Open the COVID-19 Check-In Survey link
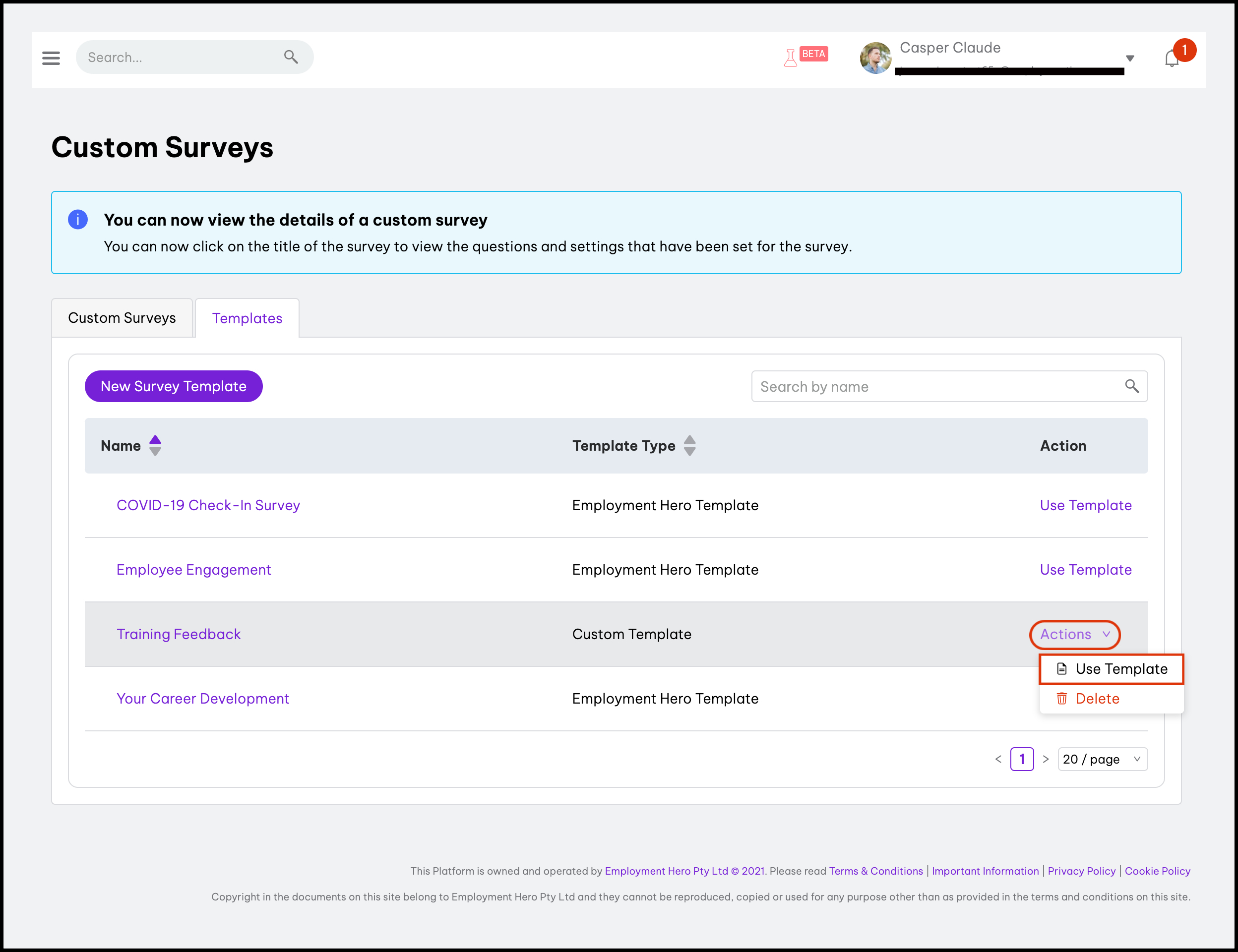This screenshot has width=1238, height=952. pos(208,505)
